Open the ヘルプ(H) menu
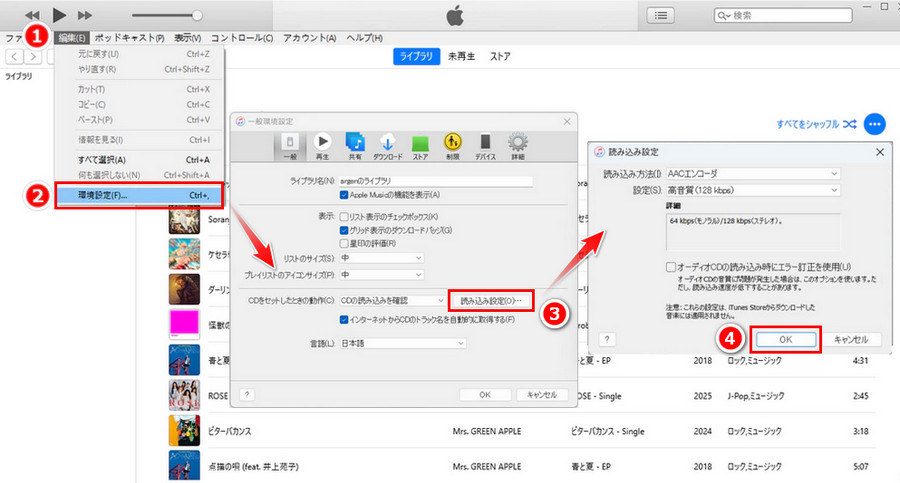Viewport: 900px width, 483px height. point(364,38)
